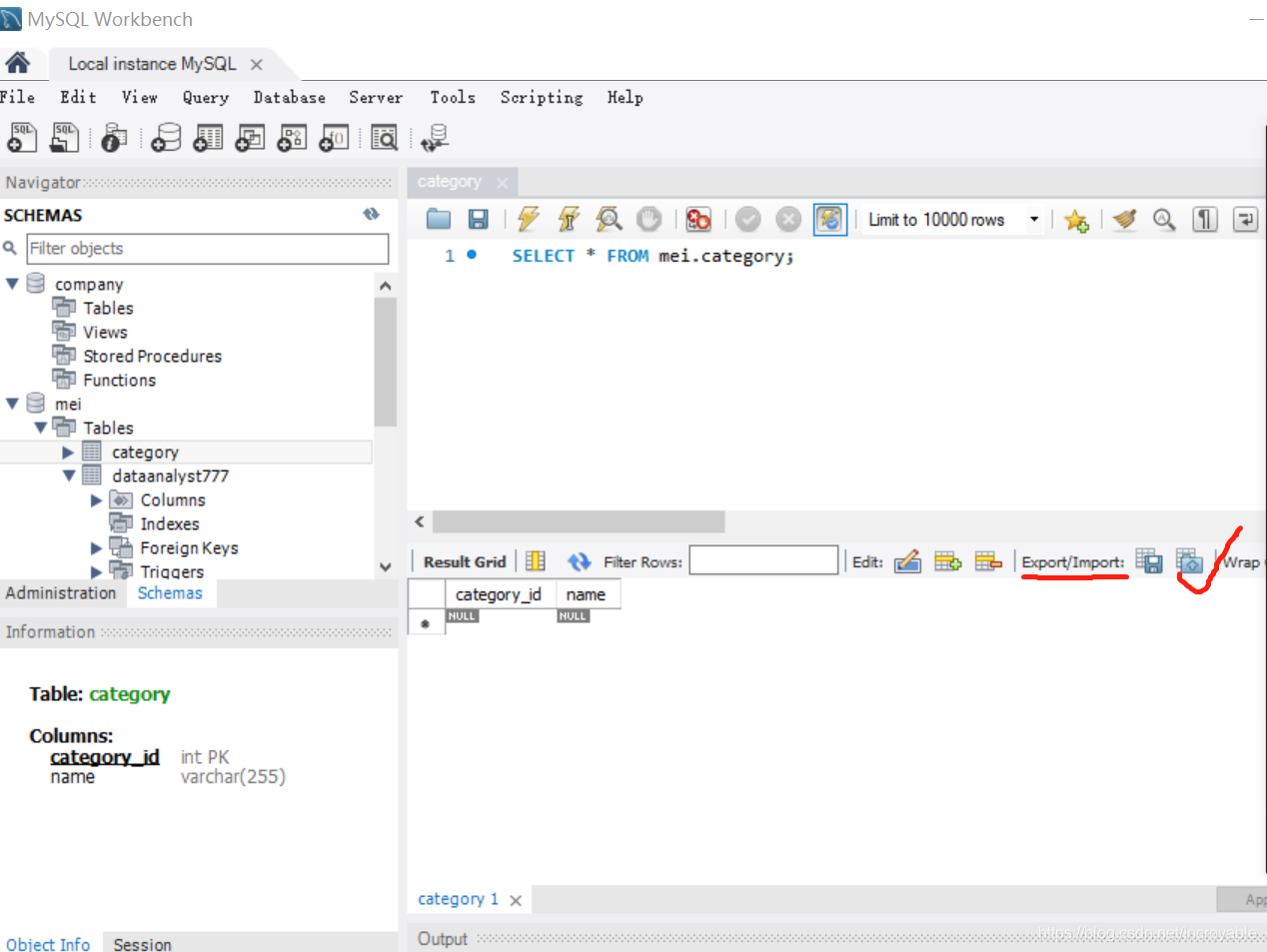Click the Filter Rows input box
Screen dimensions: 1267x952
[763, 560]
